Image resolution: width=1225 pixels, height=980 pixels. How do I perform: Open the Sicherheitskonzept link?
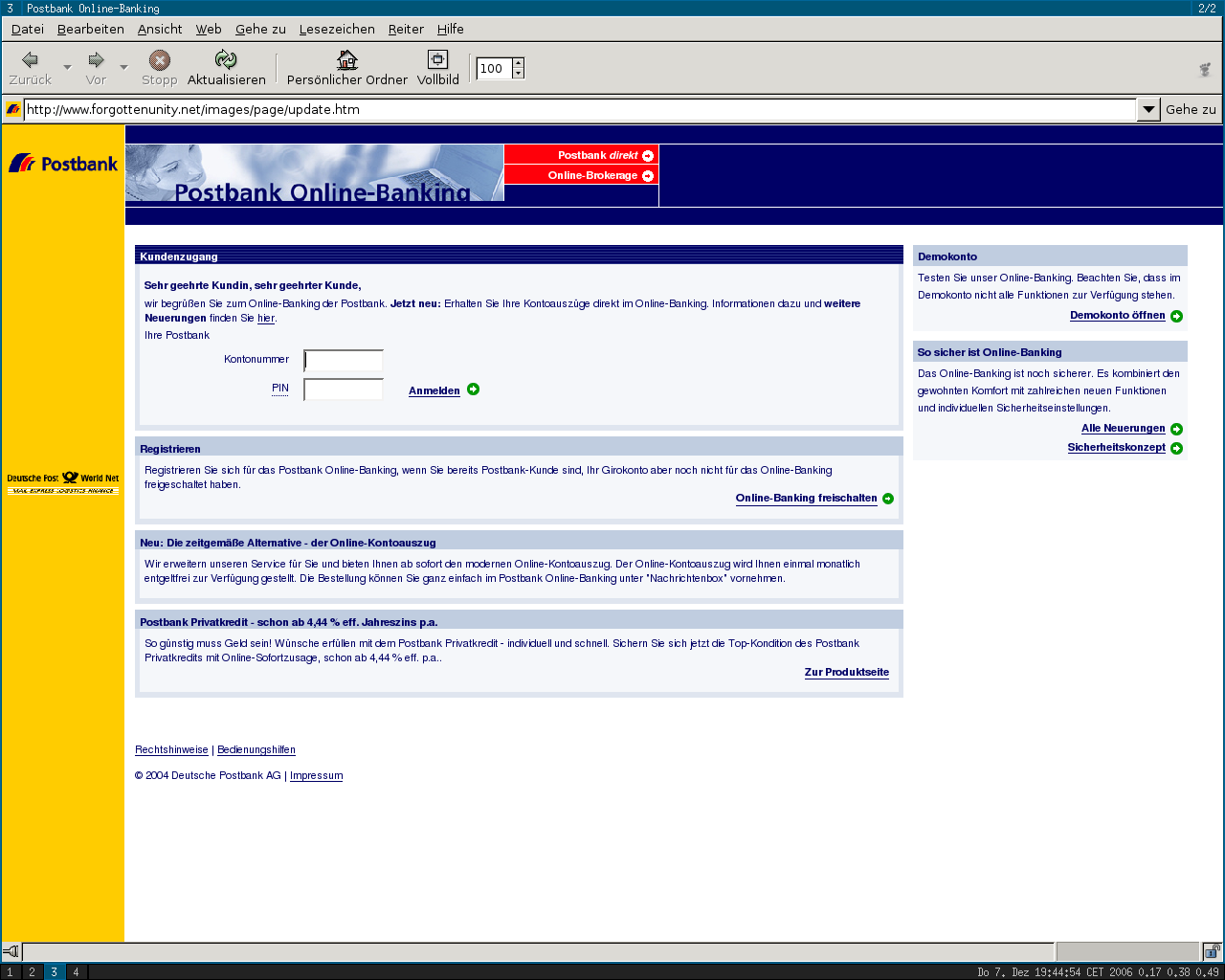coord(1117,448)
